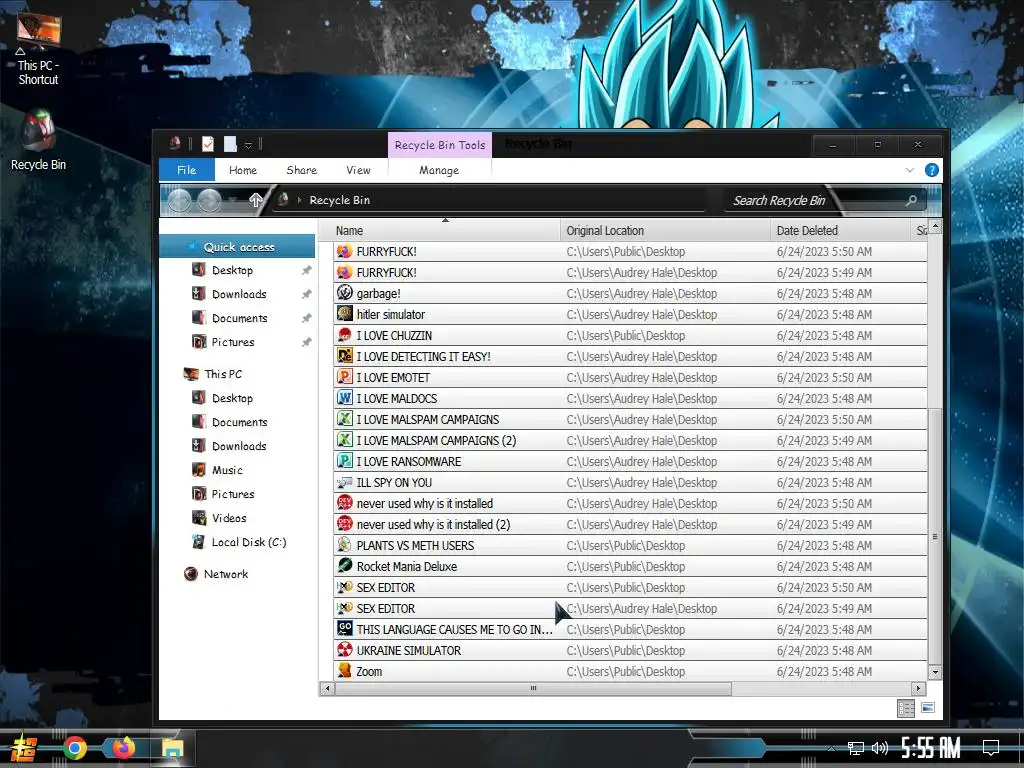Open the volume speaker tray icon
Screen dimensions: 1024x768
tap(880, 748)
